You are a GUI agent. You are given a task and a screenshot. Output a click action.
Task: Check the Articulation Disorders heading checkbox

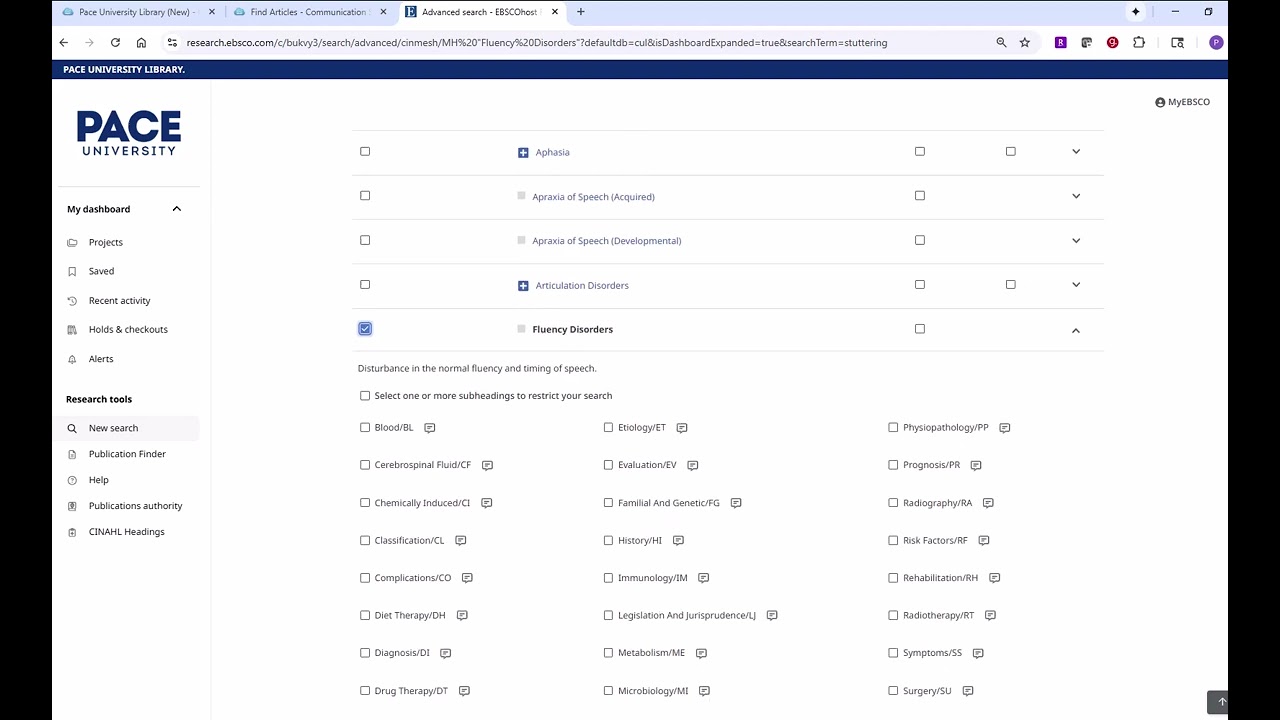pyautogui.click(x=365, y=285)
